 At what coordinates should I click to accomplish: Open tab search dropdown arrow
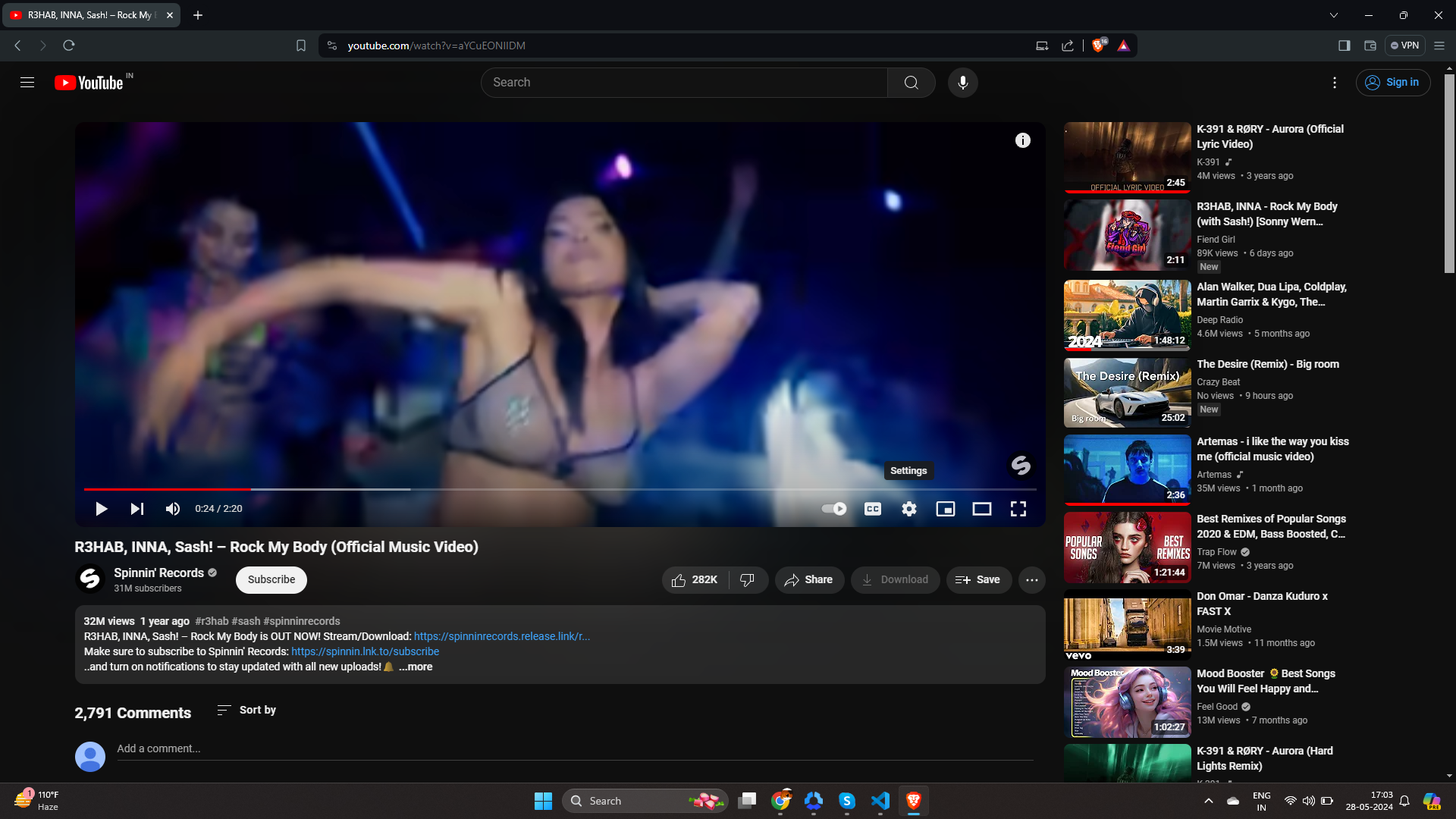tap(1334, 15)
